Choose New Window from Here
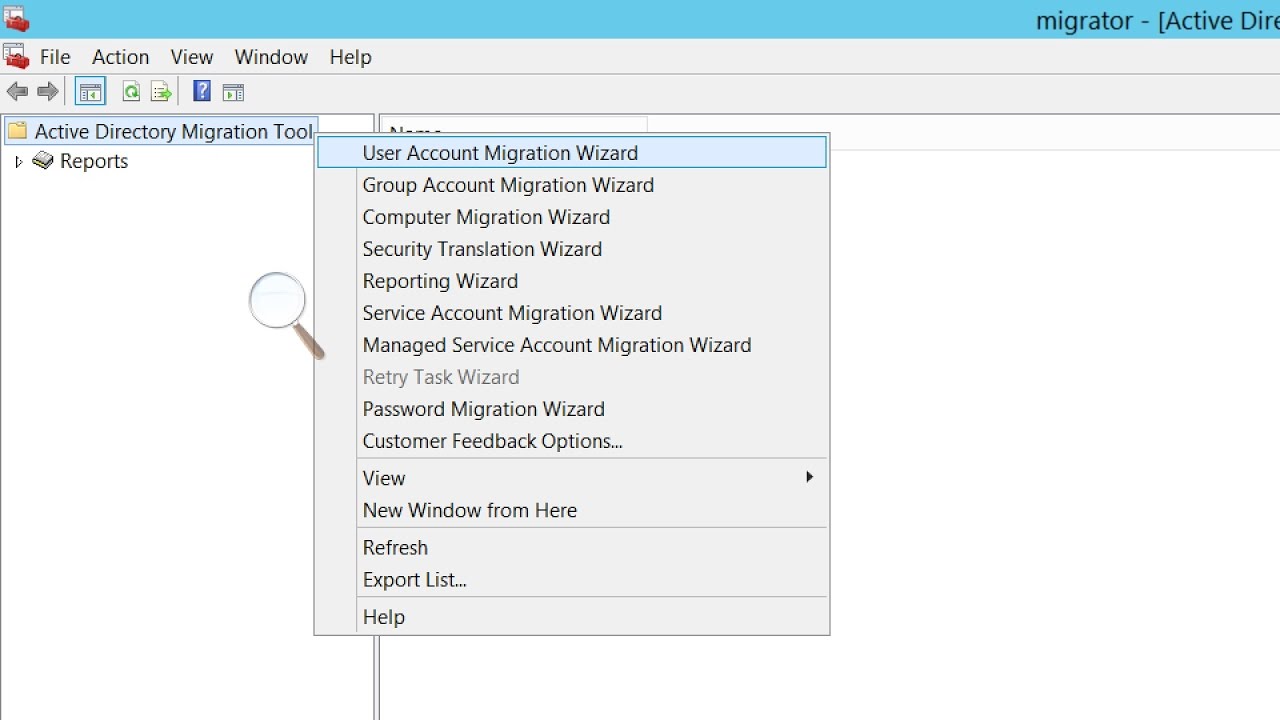The height and width of the screenshot is (720, 1280). (572, 510)
